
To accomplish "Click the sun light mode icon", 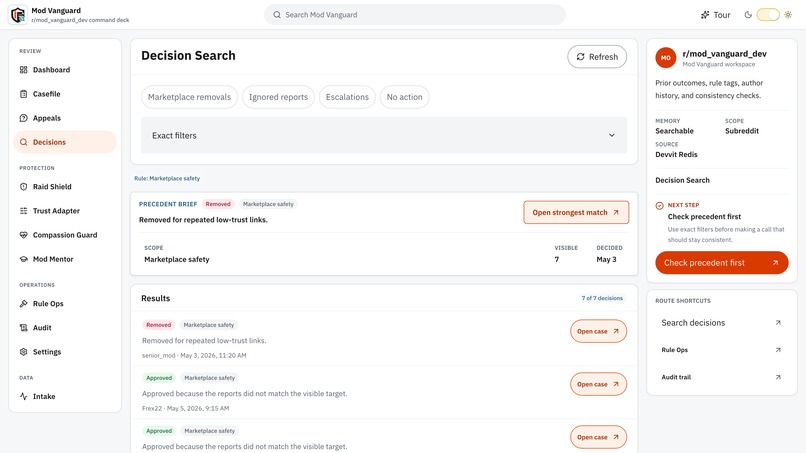I will [788, 15].
